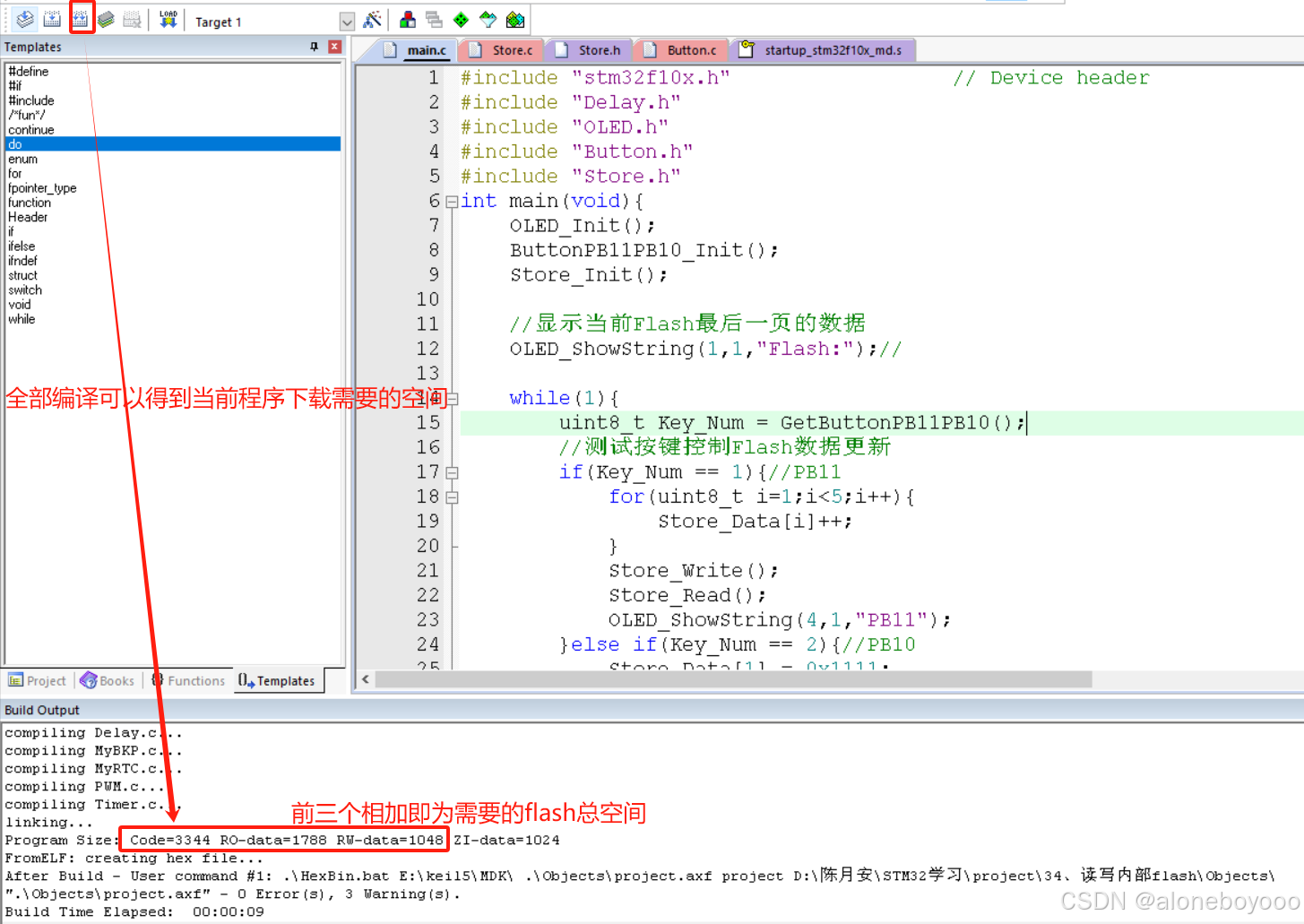Select the while template
The height and width of the screenshot is (924, 1304).
point(22,319)
